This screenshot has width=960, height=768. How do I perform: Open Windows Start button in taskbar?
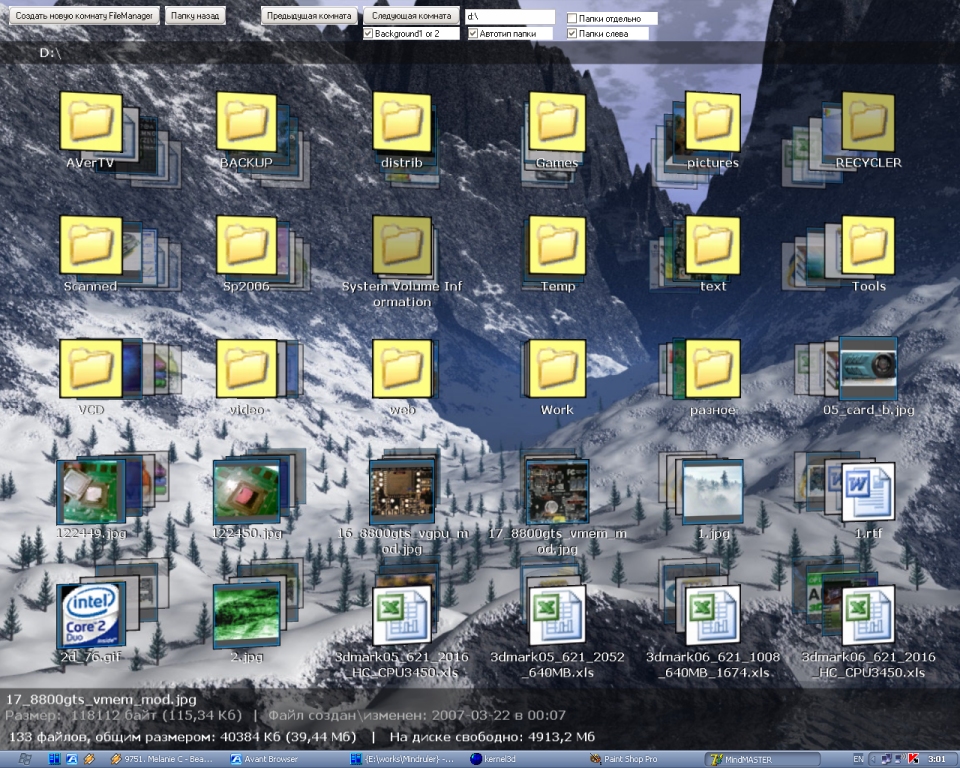(x=24, y=759)
